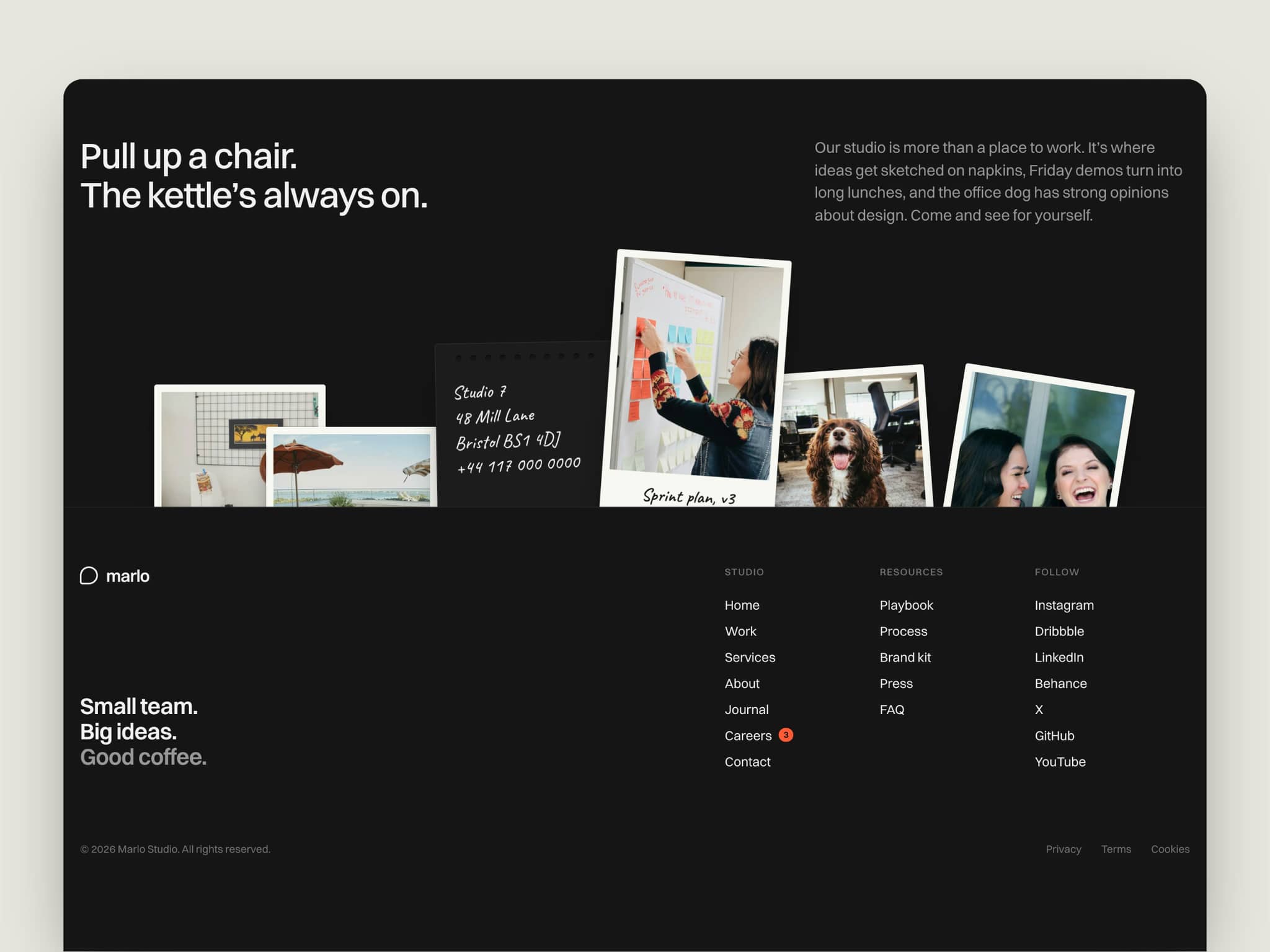Click the beach umbrella photo
Viewport: 1270px width, 952px height.
pyautogui.click(x=352, y=467)
